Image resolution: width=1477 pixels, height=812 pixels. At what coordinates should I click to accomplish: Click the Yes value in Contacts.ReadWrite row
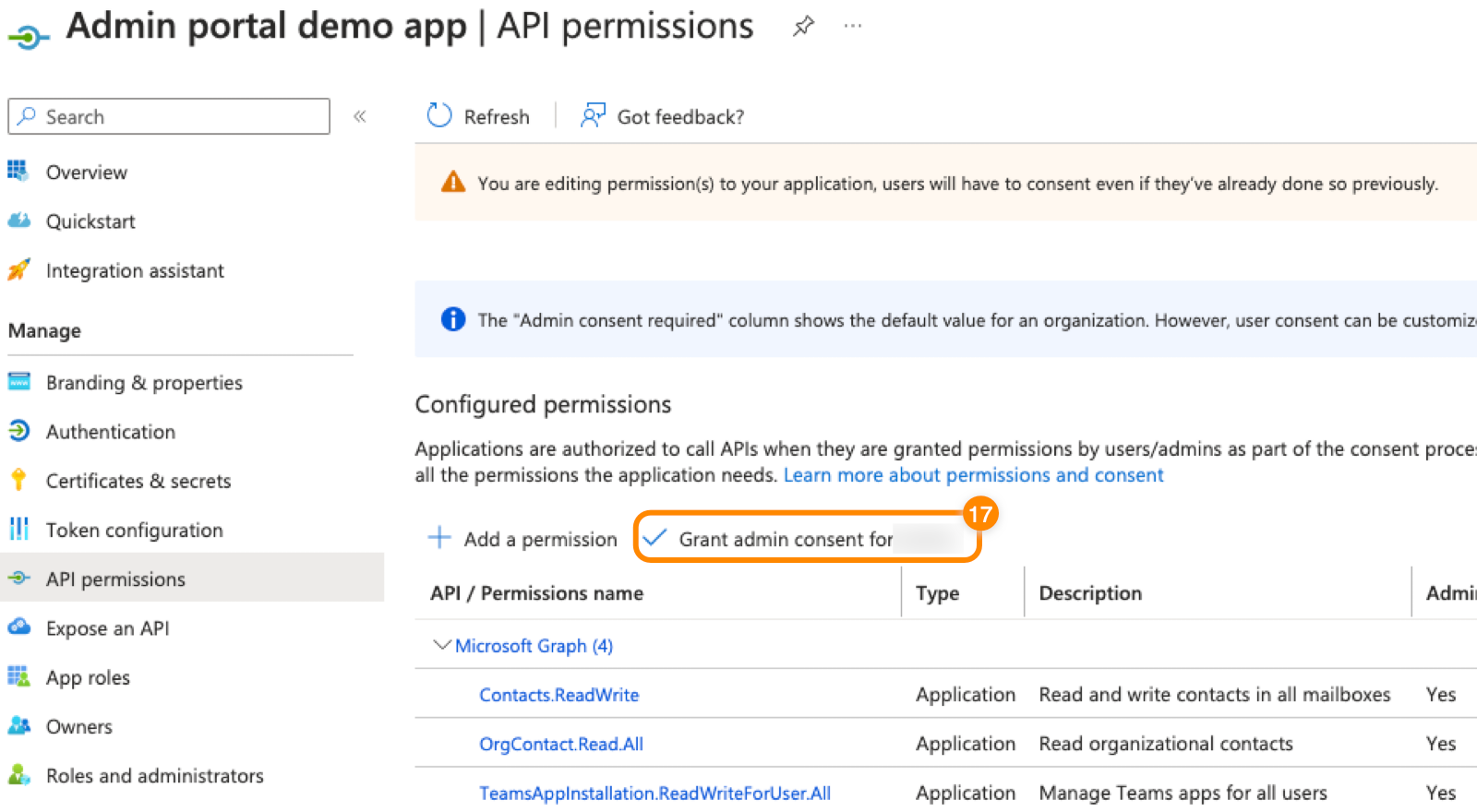click(x=1441, y=695)
